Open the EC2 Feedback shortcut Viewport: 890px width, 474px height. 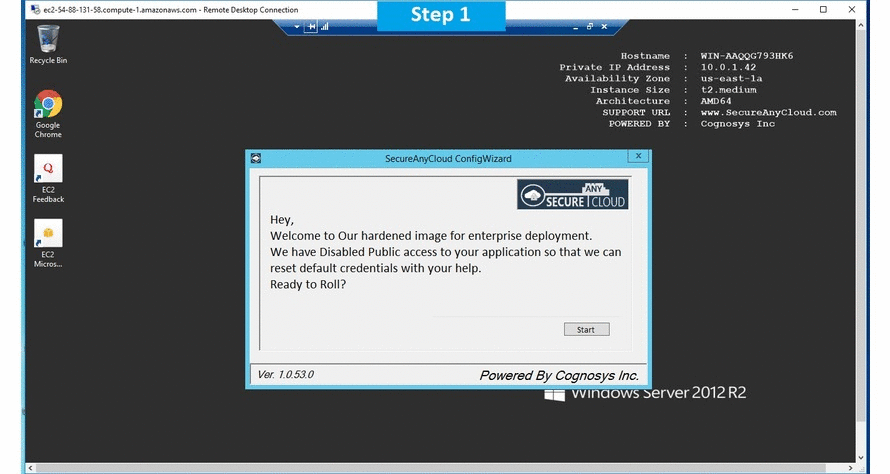tap(48, 169)
